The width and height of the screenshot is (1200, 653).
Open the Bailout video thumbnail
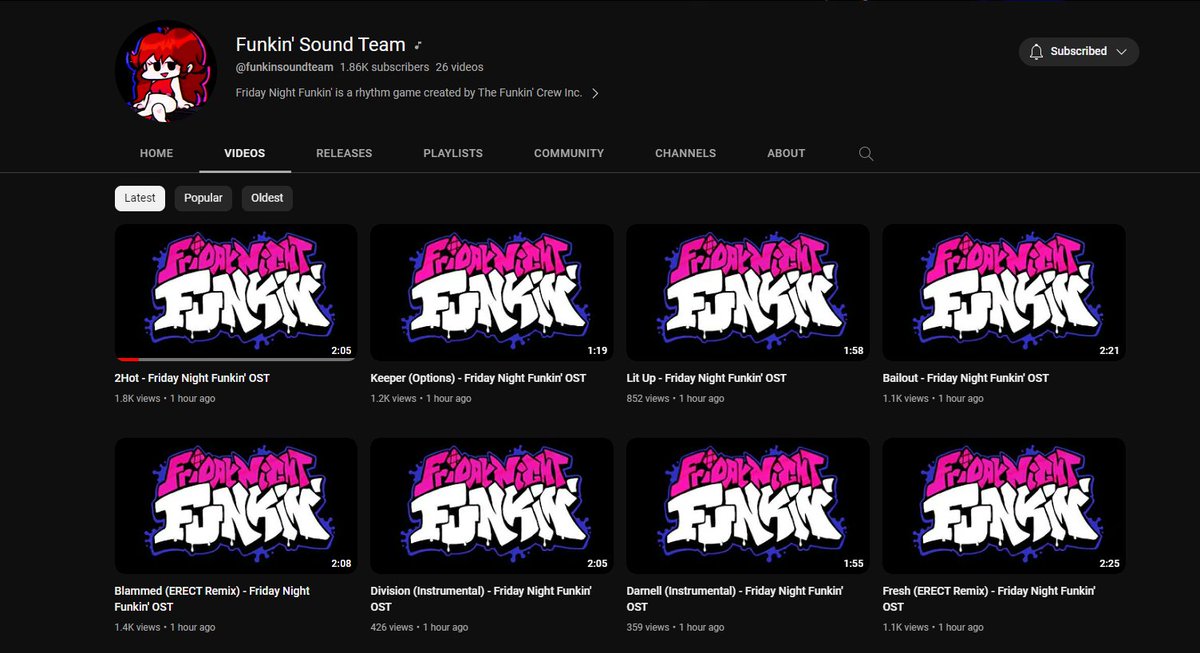(x=1004, y=292)
